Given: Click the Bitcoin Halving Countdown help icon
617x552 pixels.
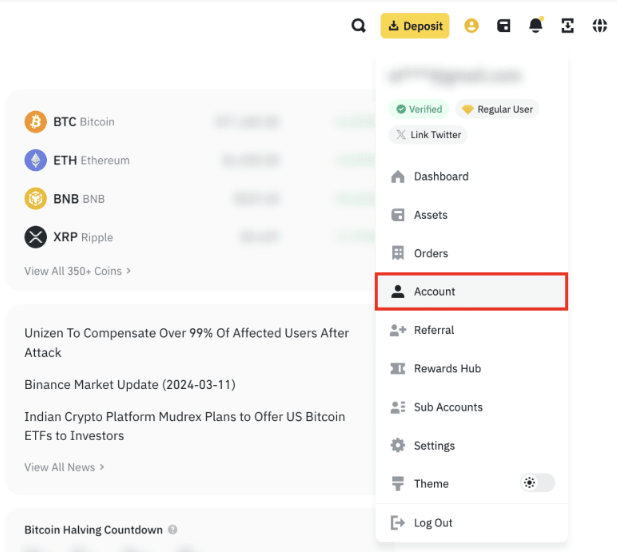Looking at the screenshot, I should (172, 530).
